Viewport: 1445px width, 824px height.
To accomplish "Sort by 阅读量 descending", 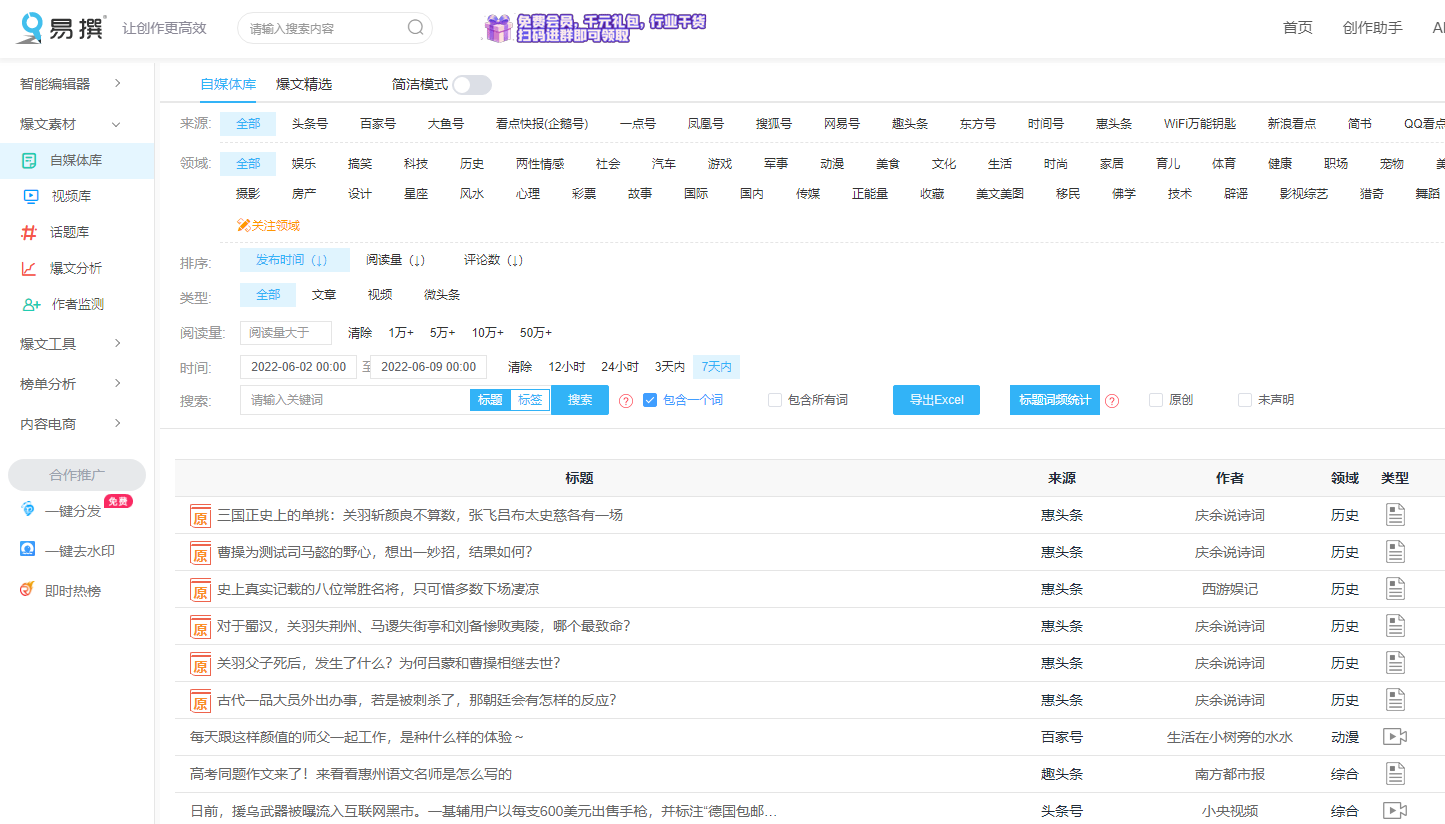I will [x=395, y=260].
